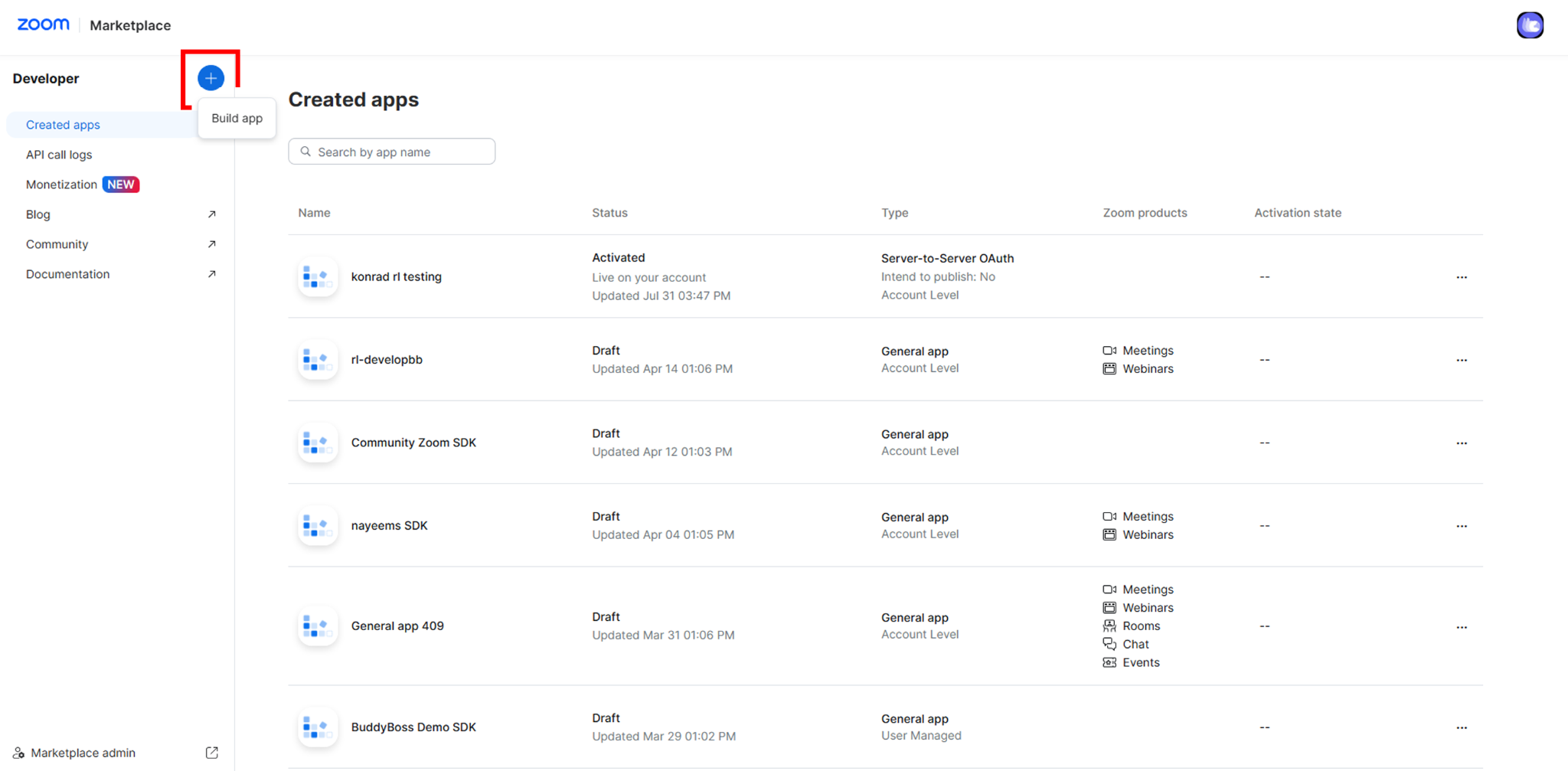The image size is (1568, 771).
Task: Open the nayeems SDK app name
Action: (x=389, y=525)
